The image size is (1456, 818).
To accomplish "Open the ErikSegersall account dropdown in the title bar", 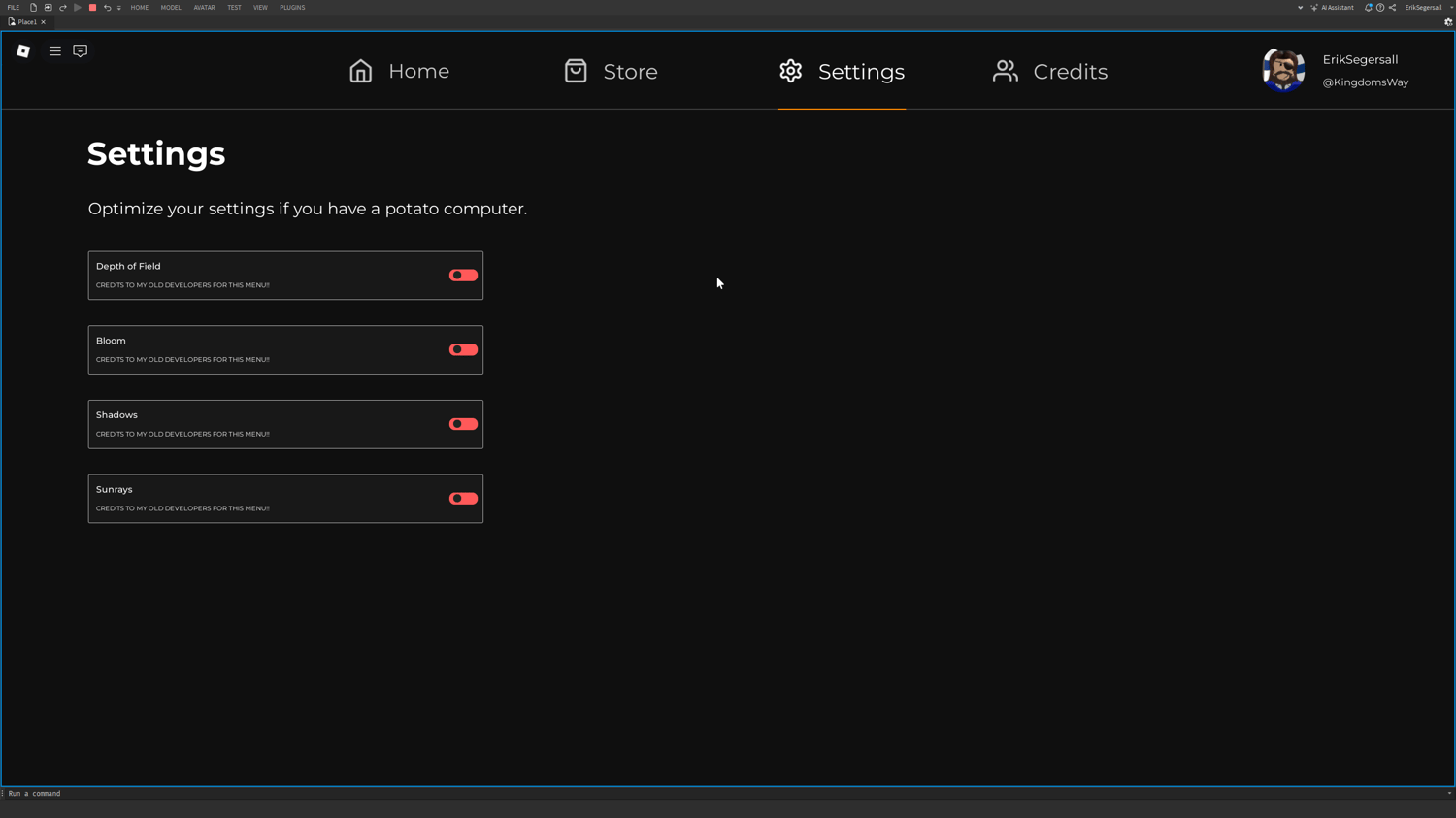I will point(1428,8).
